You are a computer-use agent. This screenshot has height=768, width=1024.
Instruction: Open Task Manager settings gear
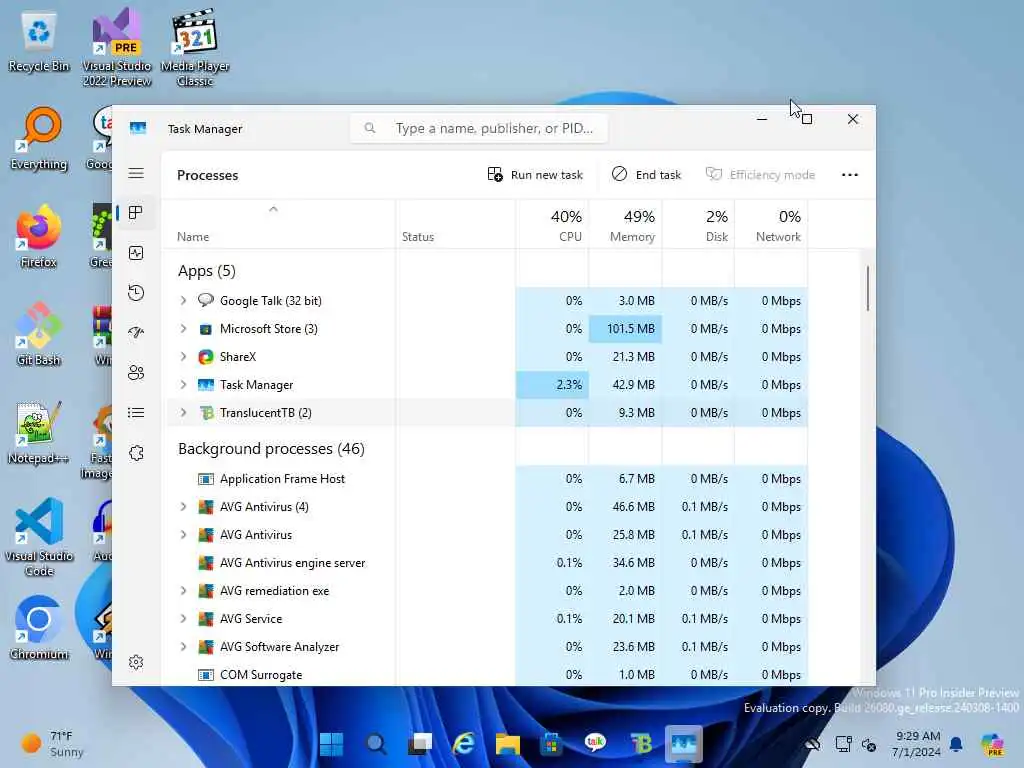pos(136,662)
